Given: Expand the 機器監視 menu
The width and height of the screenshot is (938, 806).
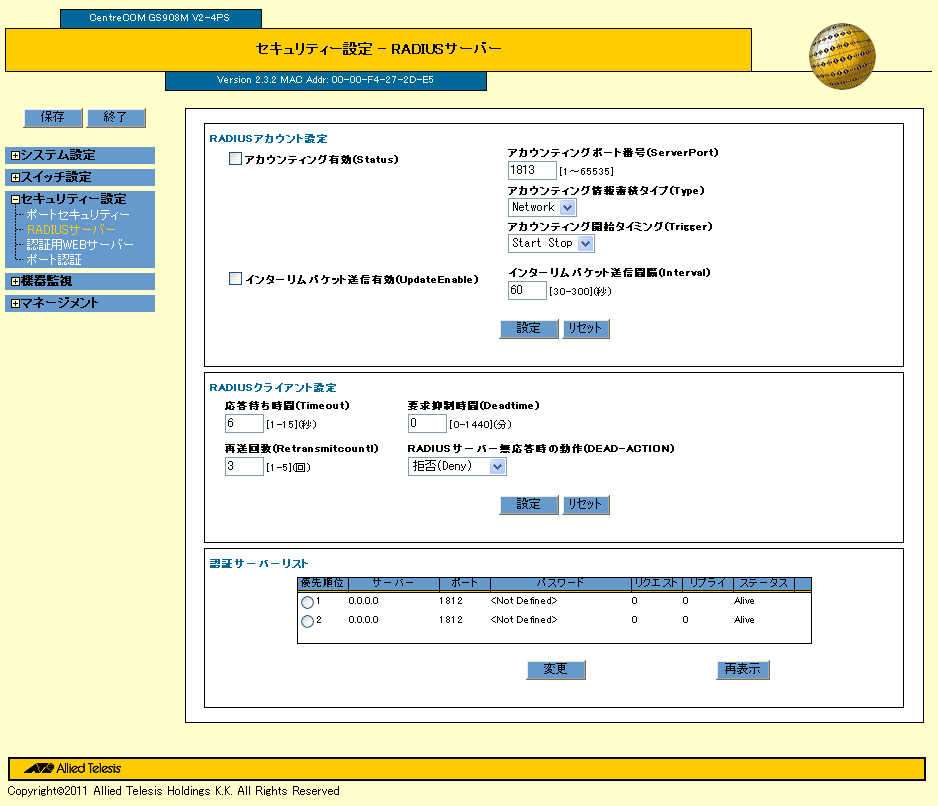Looking at the screenshot, I should pos(16,282).
